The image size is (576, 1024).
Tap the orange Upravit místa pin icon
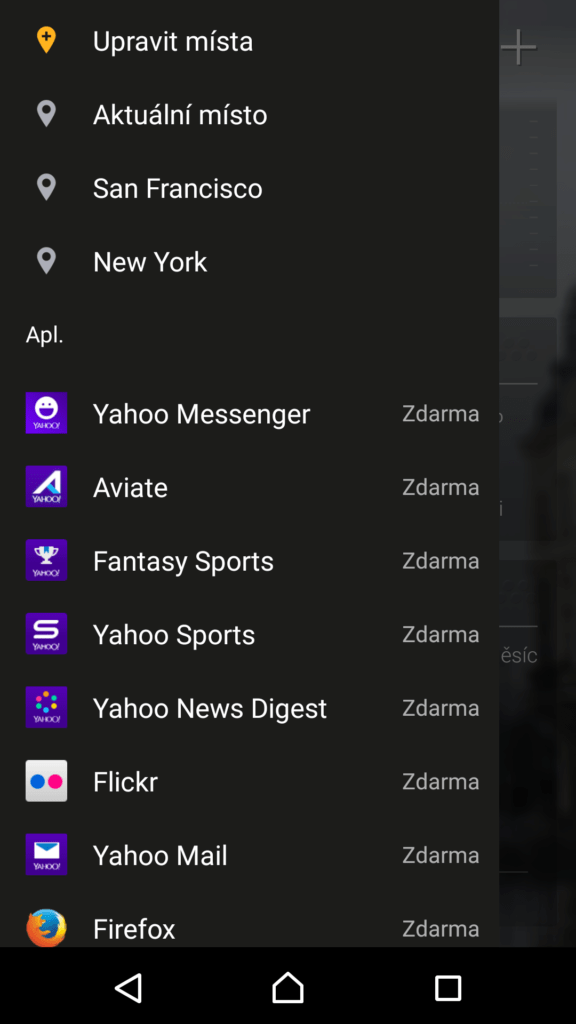coord(46,40)
